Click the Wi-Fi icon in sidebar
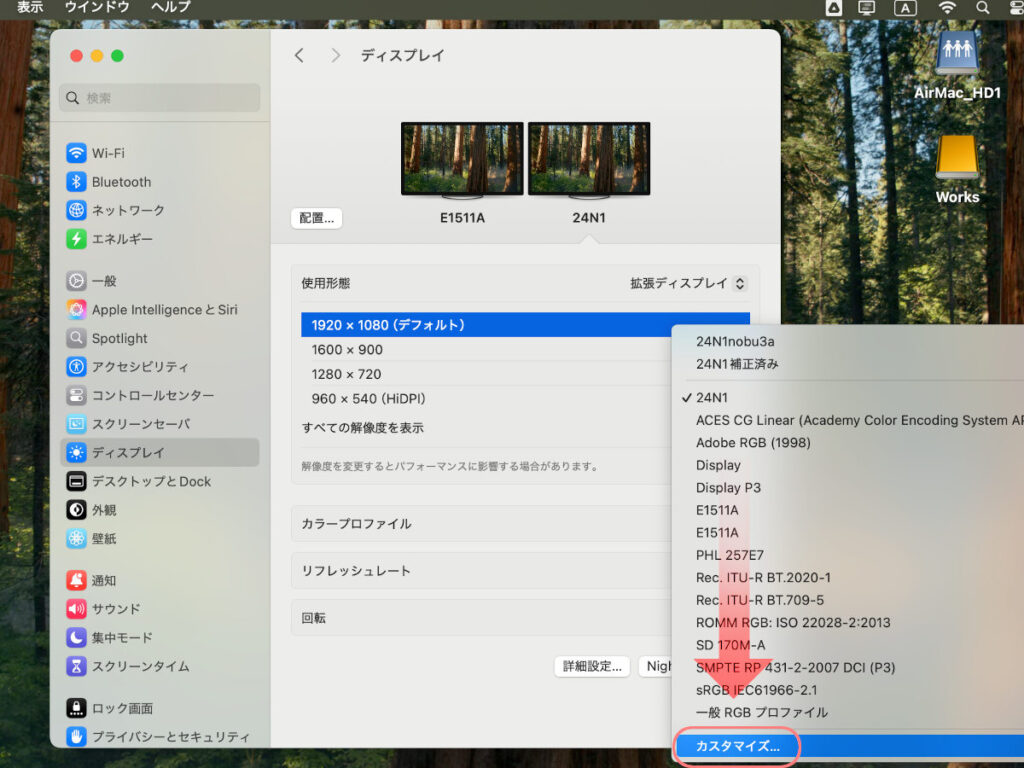The height and width of the screenshot is (768, 1024). [76, 153]
